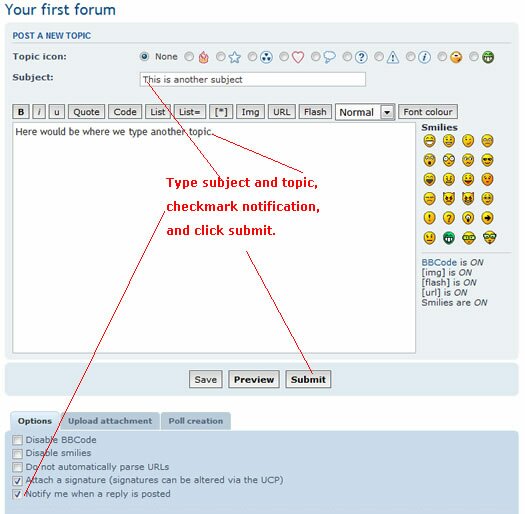Insert the razz tongue-out smiley
525x514 pixels.
(x=468, y=179)
